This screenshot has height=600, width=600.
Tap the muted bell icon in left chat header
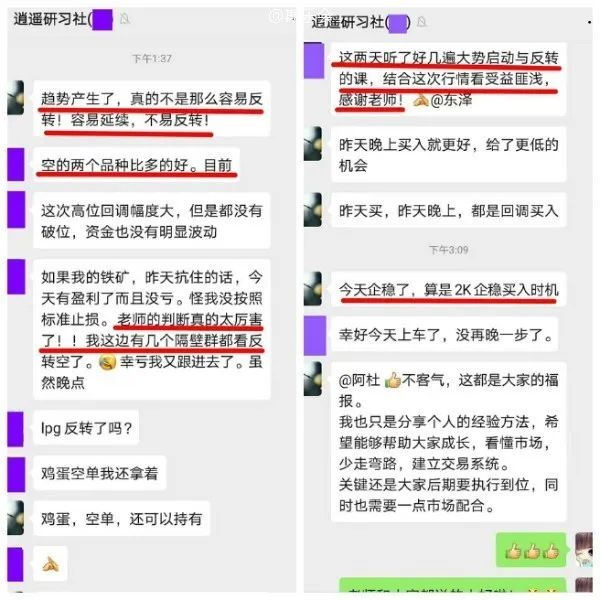click(x=125, y=18)
